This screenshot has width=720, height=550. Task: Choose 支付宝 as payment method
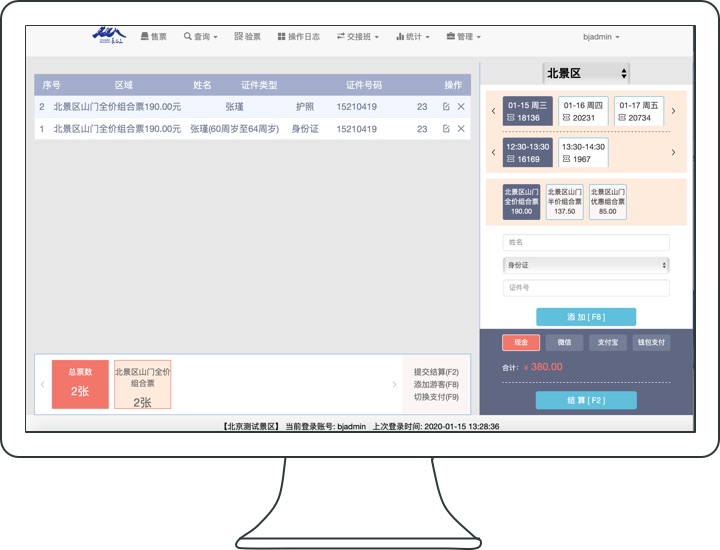click(607, 342)
